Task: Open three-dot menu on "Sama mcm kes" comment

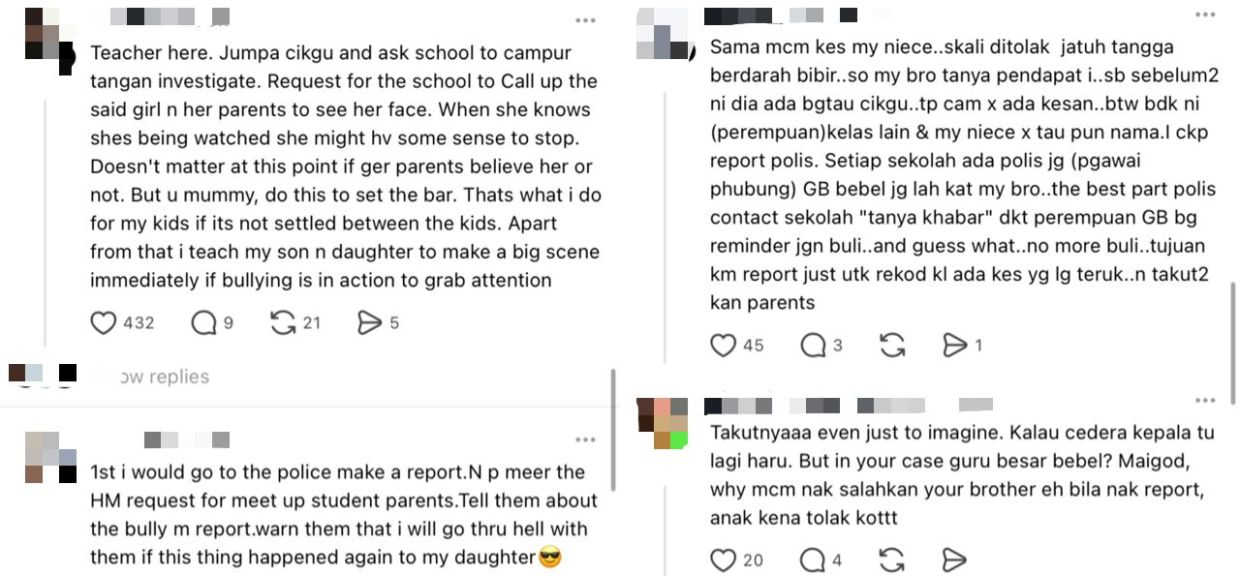Action: coord(1205,15)
